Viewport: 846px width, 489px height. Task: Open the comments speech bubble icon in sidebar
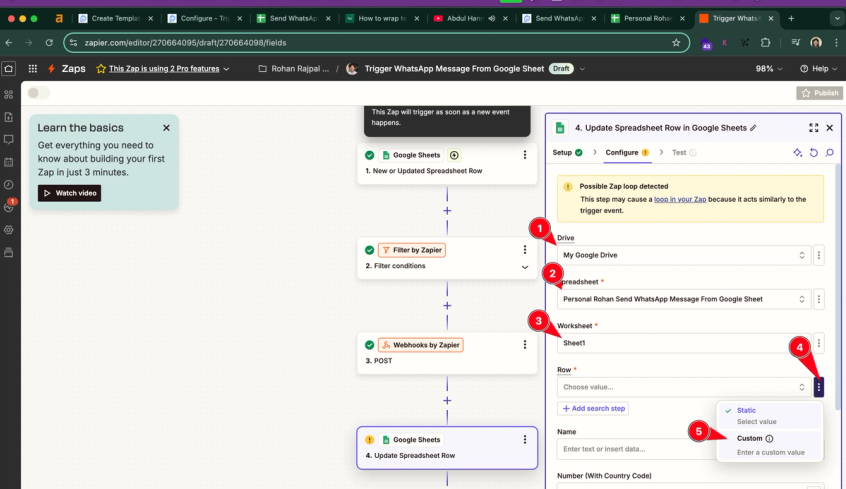click(x=9, y=140)
